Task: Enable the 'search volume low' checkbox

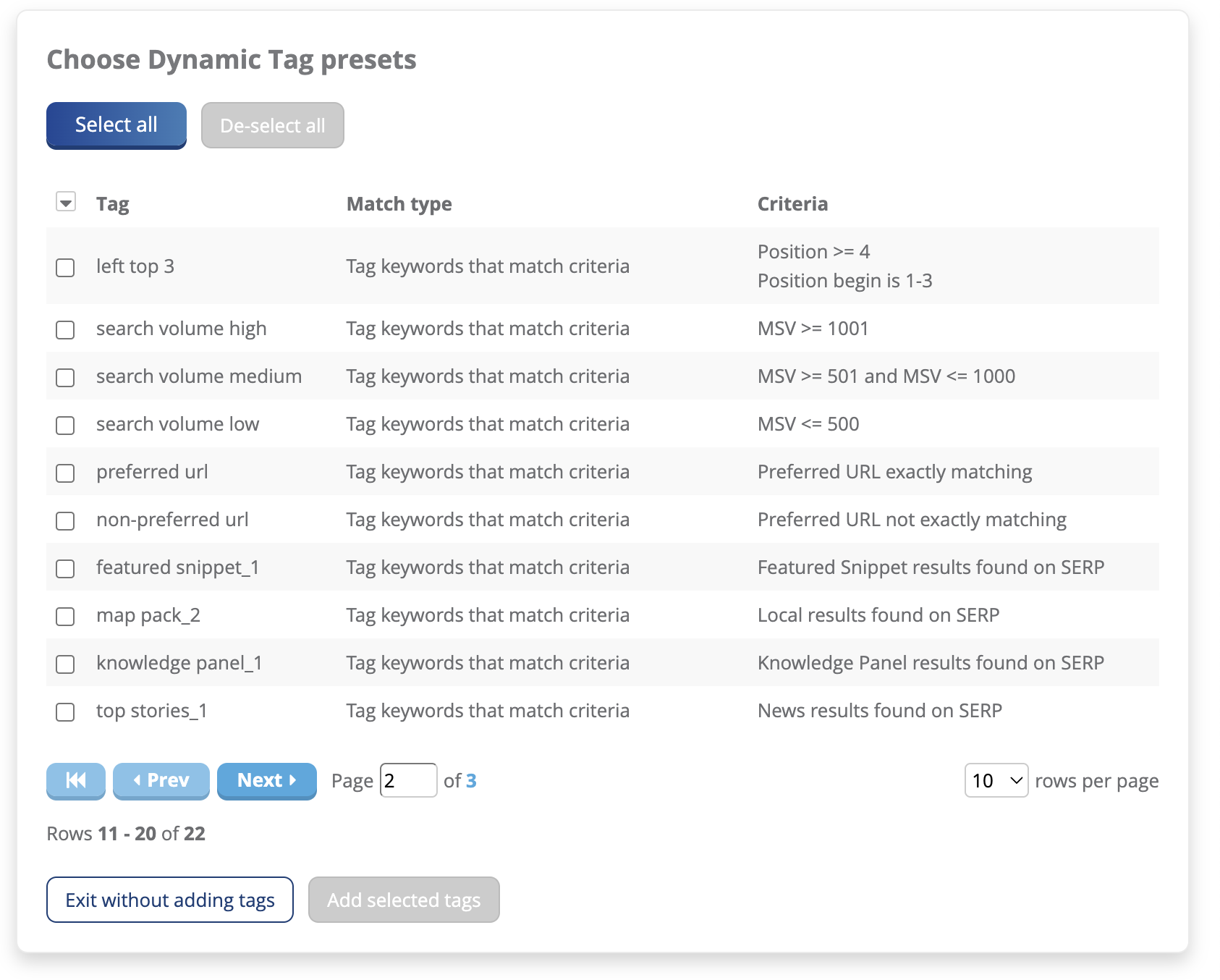Action: (x=66, y=426)
